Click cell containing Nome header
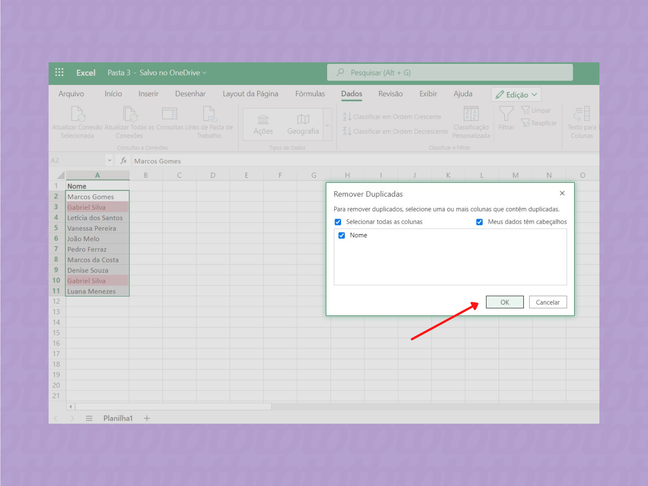Image resolution: width=648 pixels, height=486 pixels. tap(98, 186)
